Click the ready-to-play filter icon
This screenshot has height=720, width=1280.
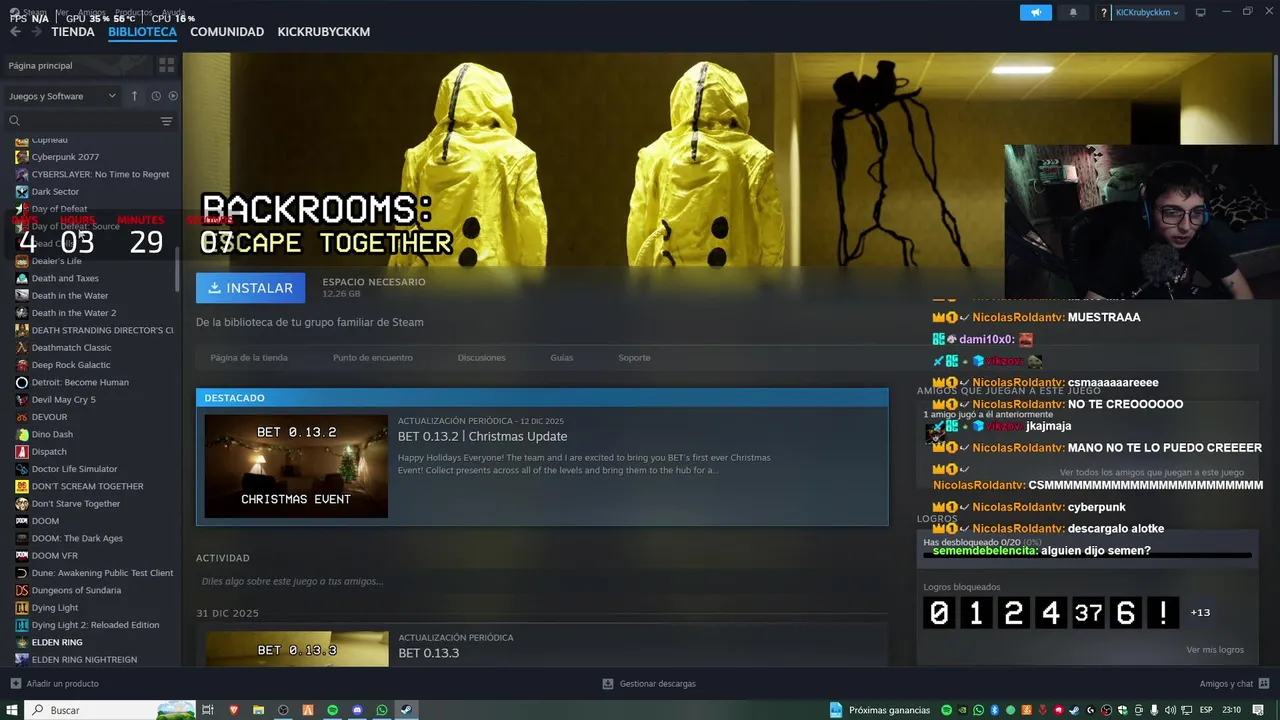(173, 96)
